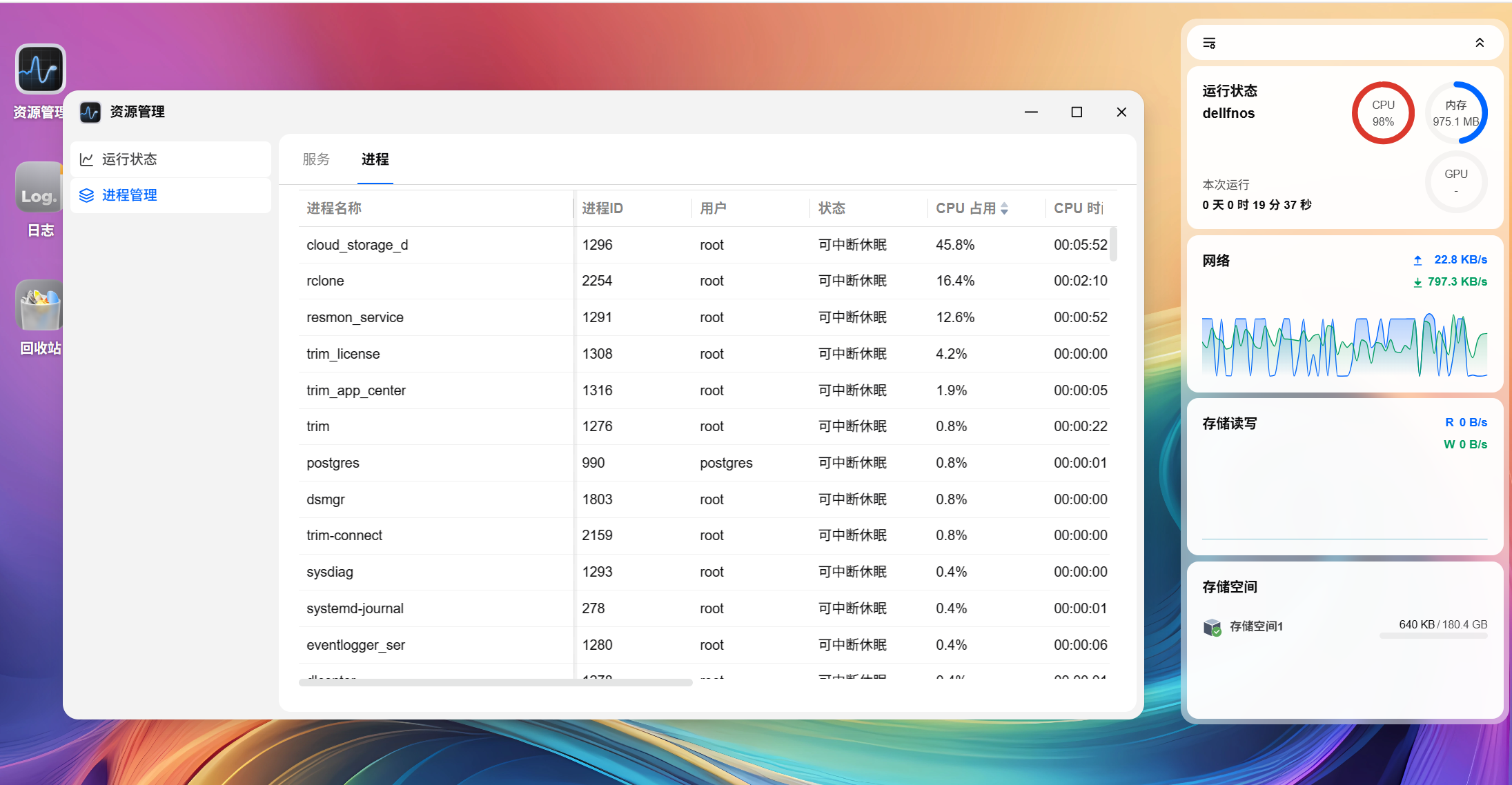Sort by CPU 占用 column arrows
Screen dimensions: 1512x785
1005,208
